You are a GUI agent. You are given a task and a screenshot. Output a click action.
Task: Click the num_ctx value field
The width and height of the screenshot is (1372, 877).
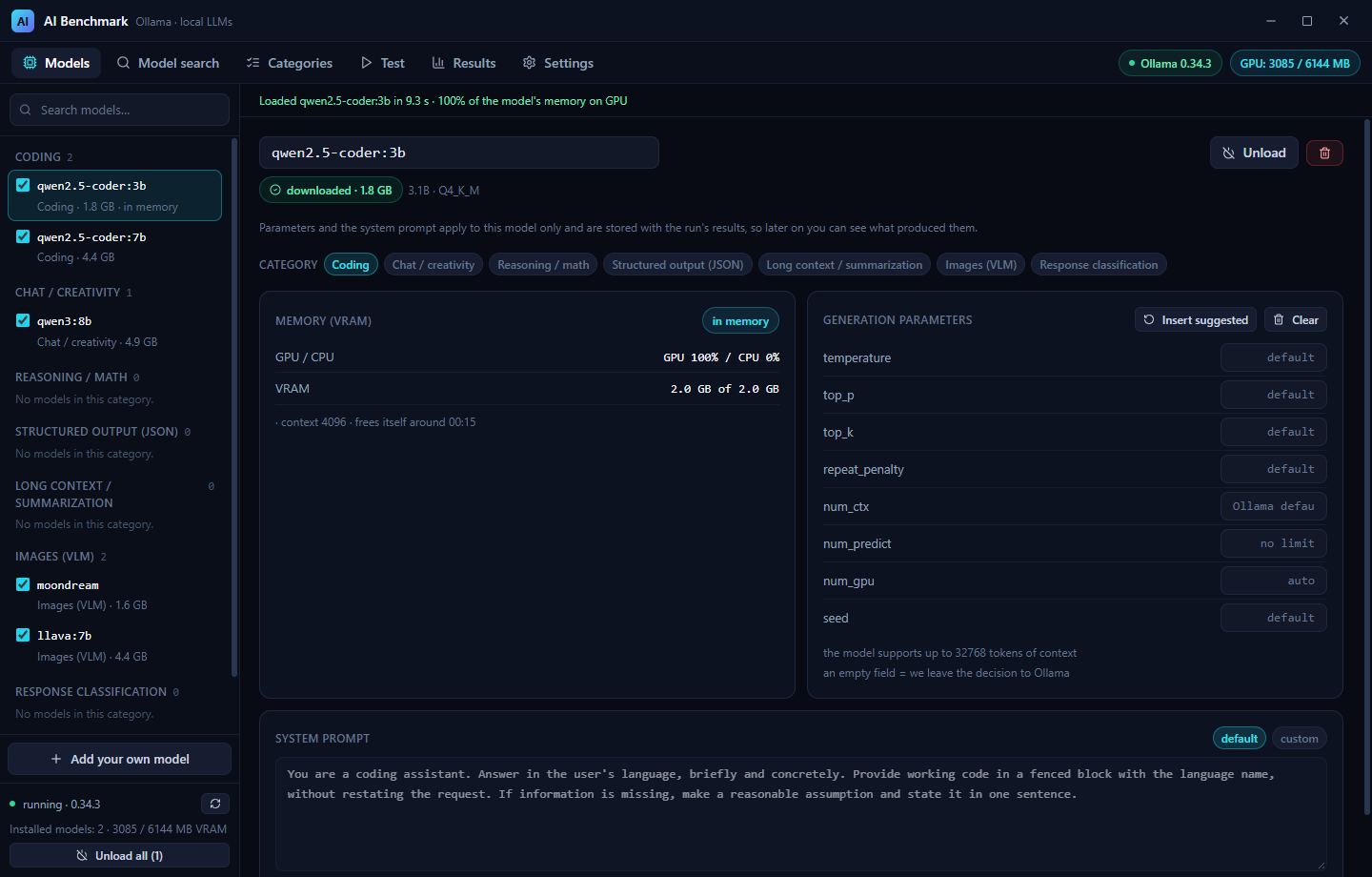1274,506
